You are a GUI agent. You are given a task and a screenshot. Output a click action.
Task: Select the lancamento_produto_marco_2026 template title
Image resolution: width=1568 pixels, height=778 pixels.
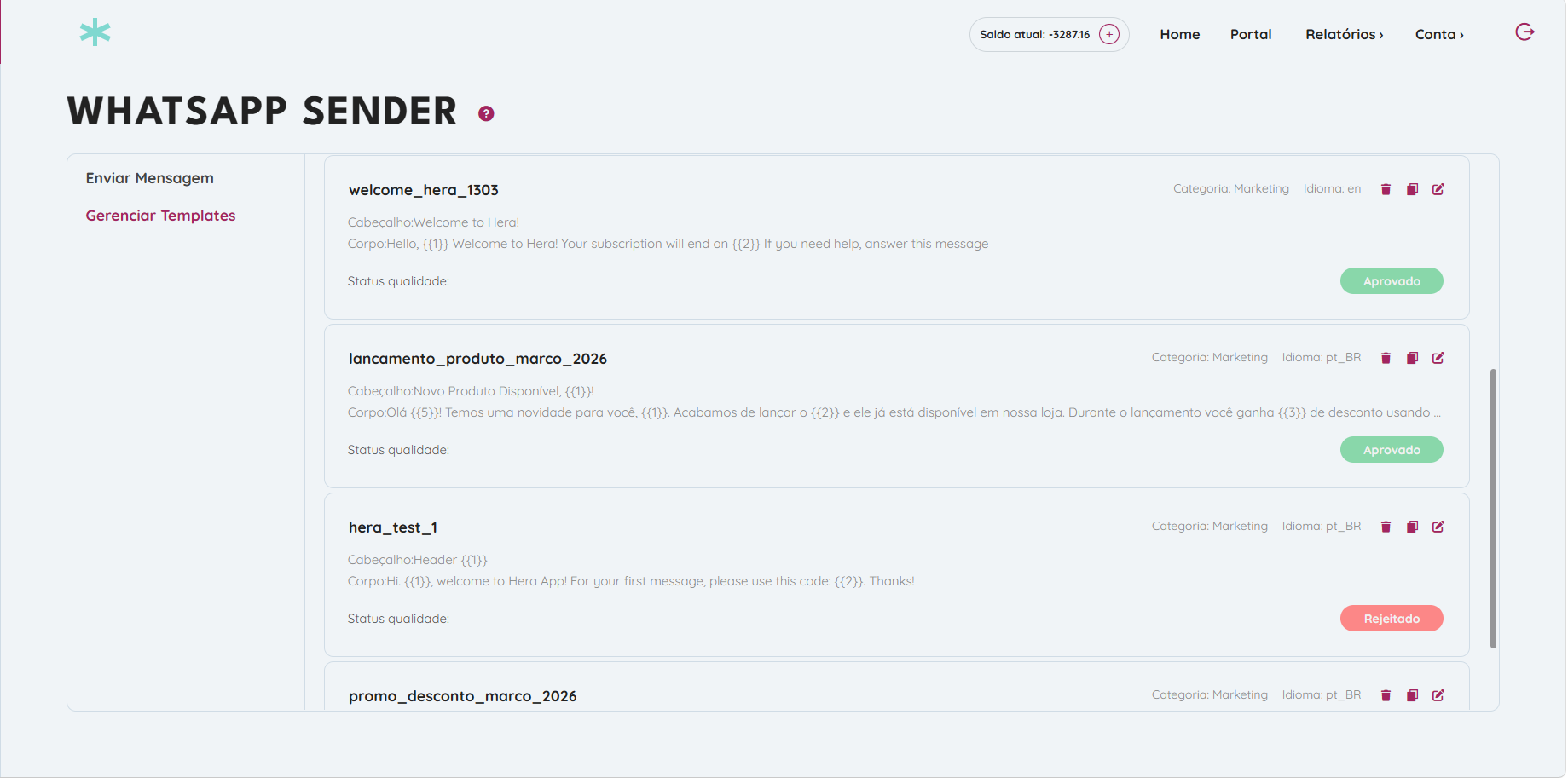(x=477, y=359)
